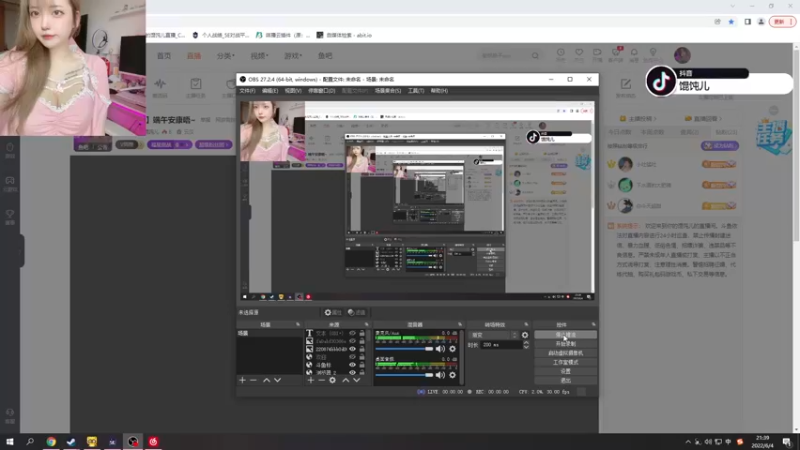Undock the audio mixer panel via header icon
This screenshot has height=450, width=800.
pyautogui.click(x=460, y=324)
